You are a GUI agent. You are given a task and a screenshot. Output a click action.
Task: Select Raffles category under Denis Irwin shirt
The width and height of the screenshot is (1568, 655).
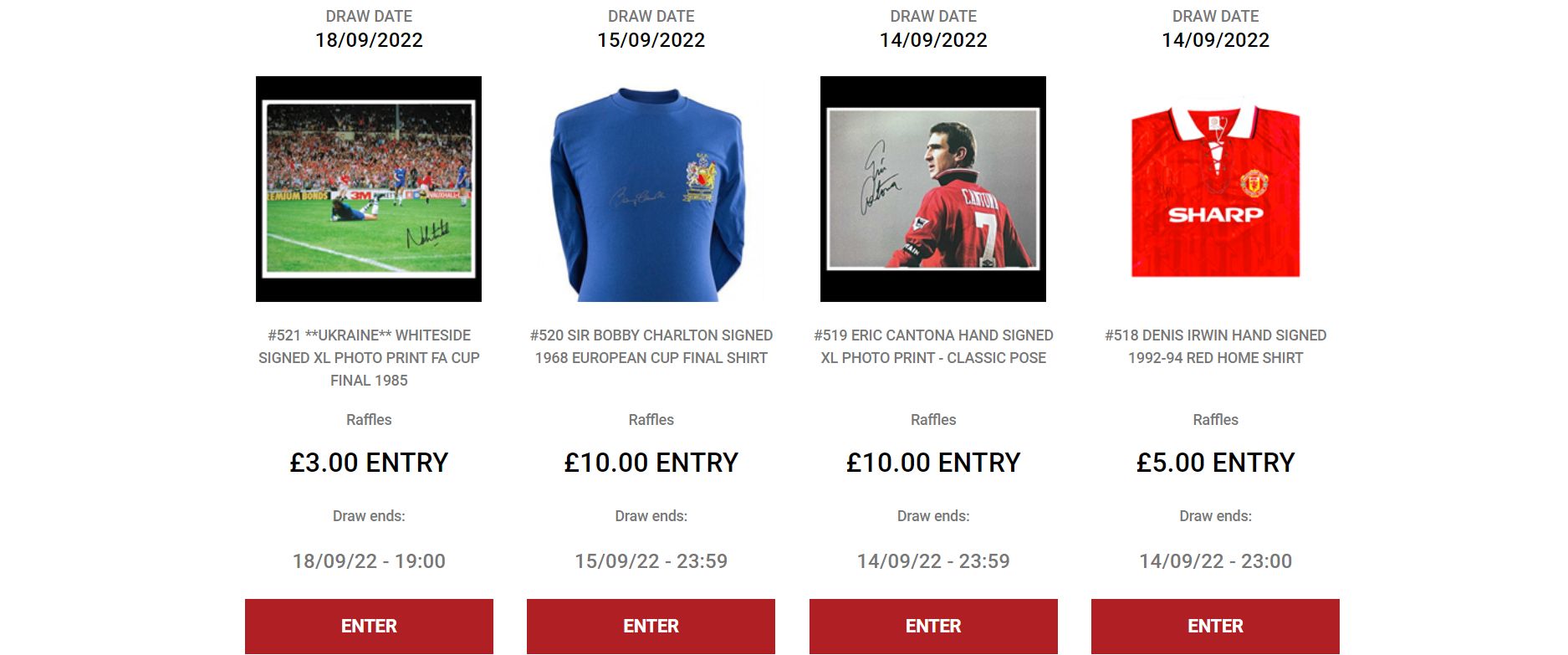point(1215,420)
